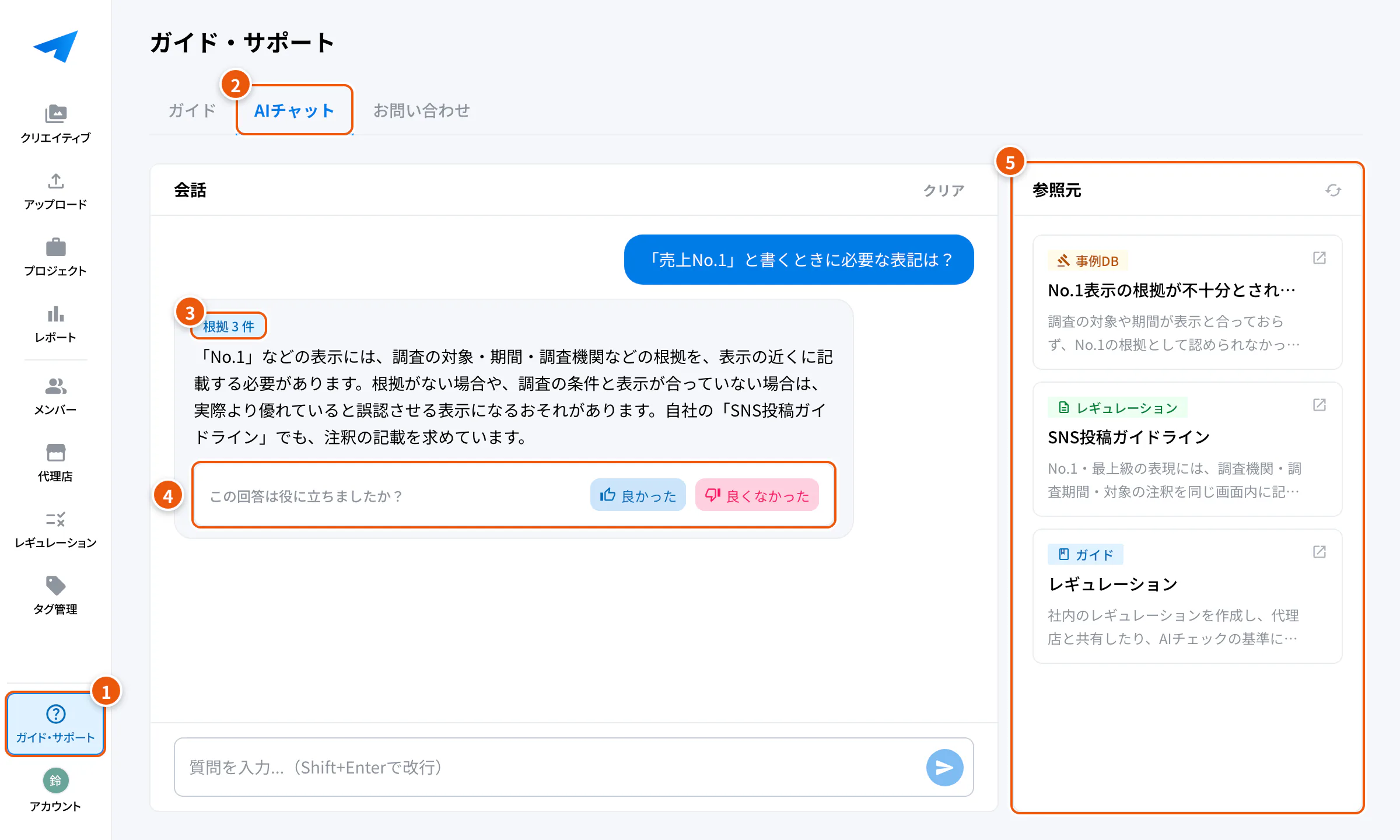1400x840 pixels.
Task: Click the user message 「売上No.1」と書くときに必要な表記は？
Action: (x=799, y=260)
